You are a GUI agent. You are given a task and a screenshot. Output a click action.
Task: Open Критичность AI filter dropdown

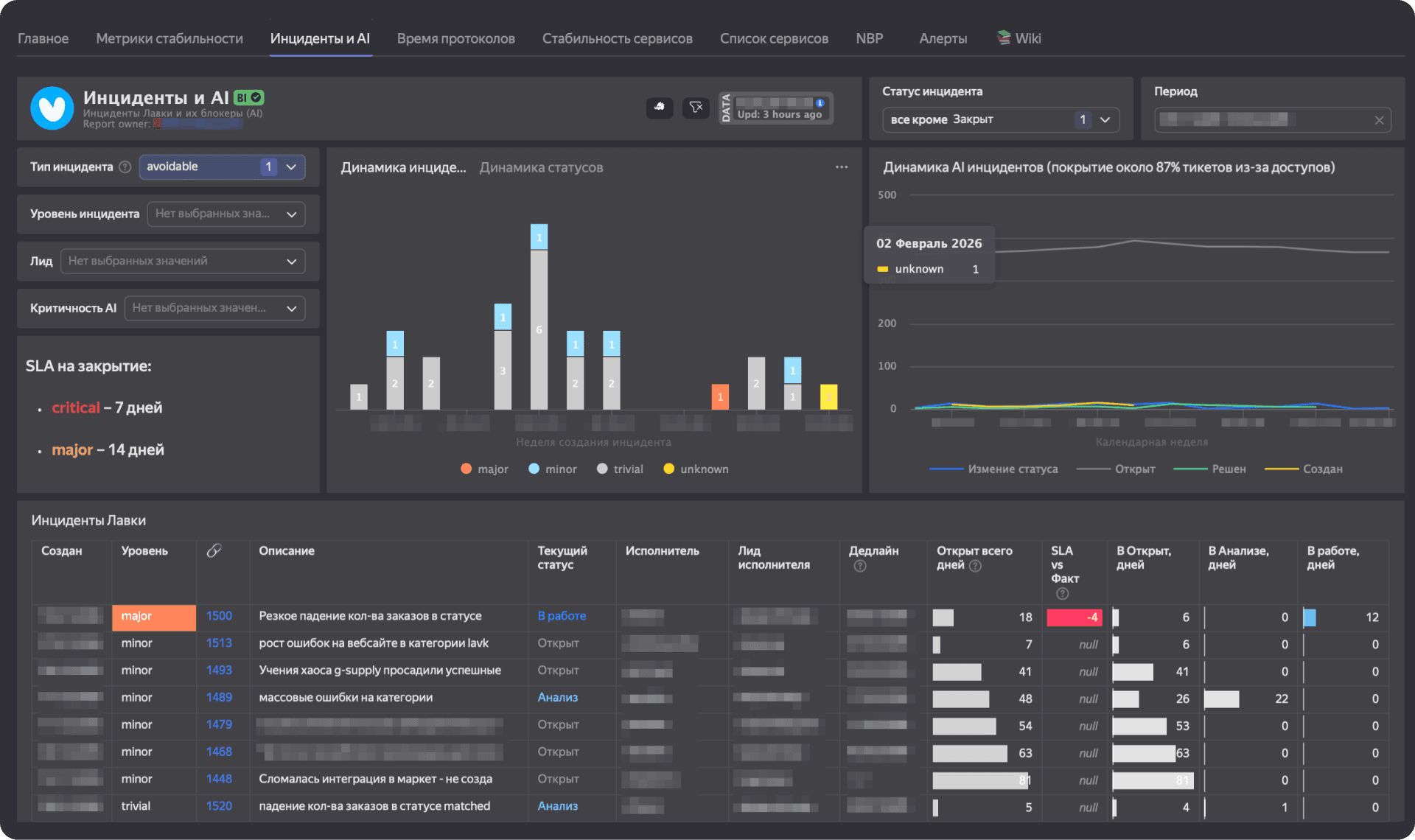[x=214, y=308]
